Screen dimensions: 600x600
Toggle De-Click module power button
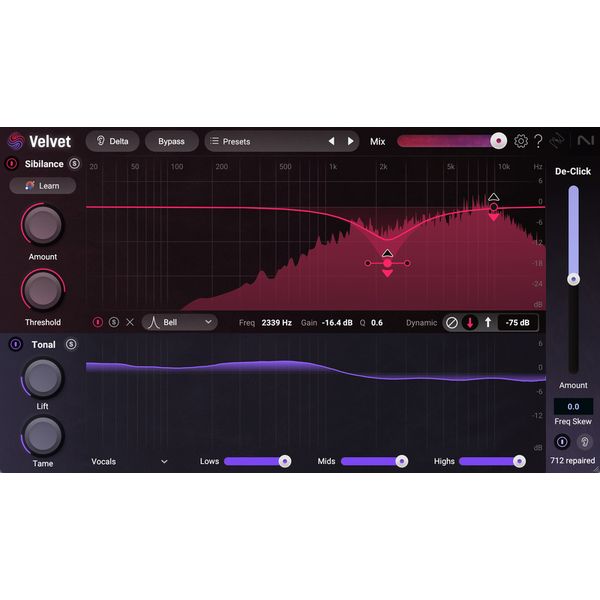pos(562,442)
